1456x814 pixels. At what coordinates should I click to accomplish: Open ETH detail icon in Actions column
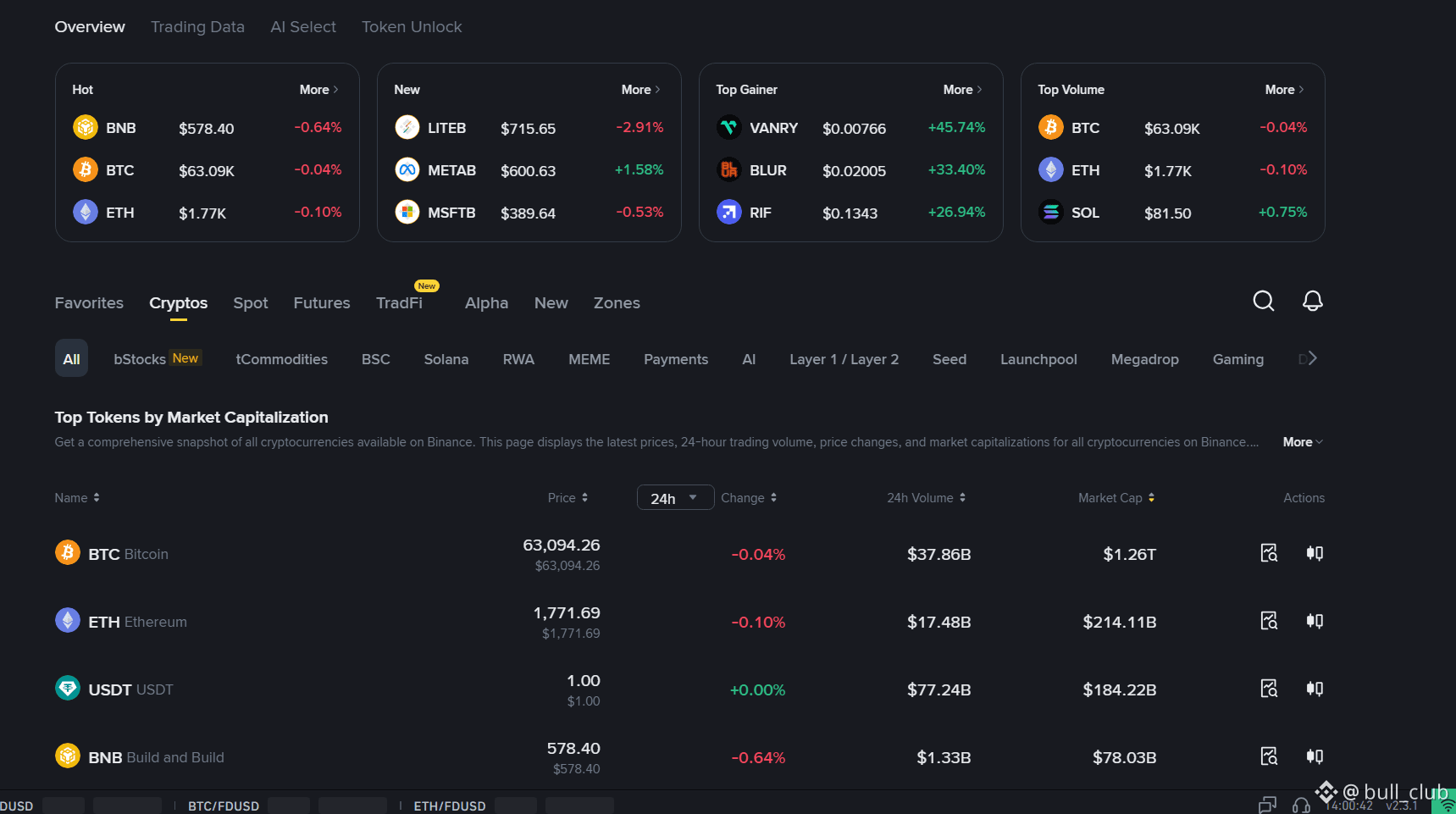[x=1269, y=621]
